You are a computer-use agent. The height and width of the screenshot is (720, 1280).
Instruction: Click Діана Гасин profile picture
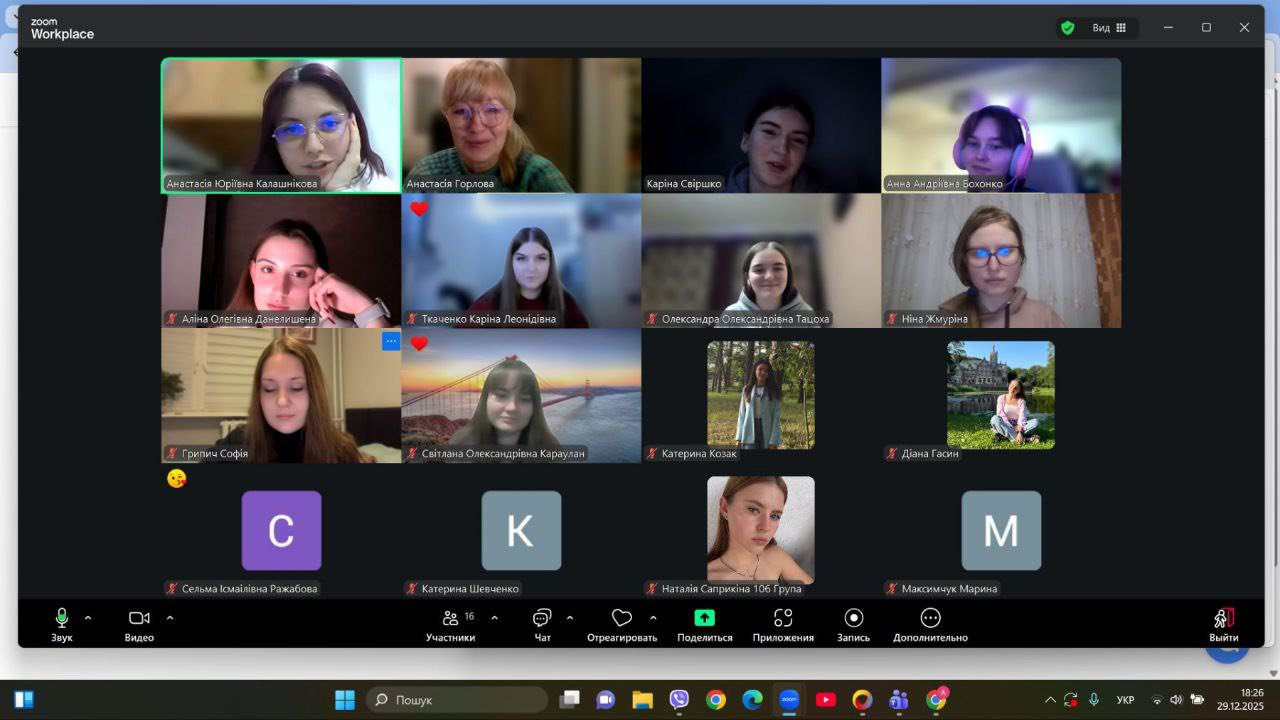(x=1001, y=394)
